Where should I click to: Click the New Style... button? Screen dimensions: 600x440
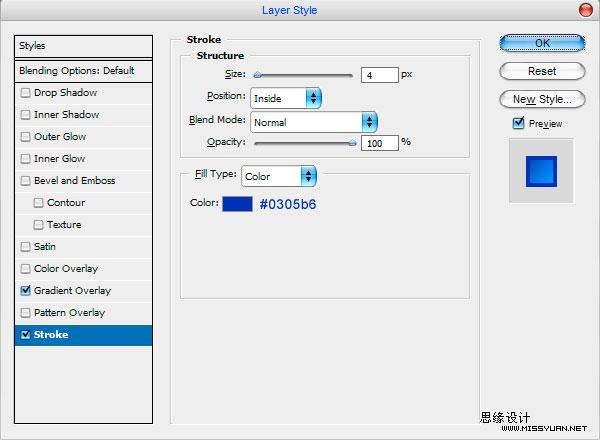542,99
